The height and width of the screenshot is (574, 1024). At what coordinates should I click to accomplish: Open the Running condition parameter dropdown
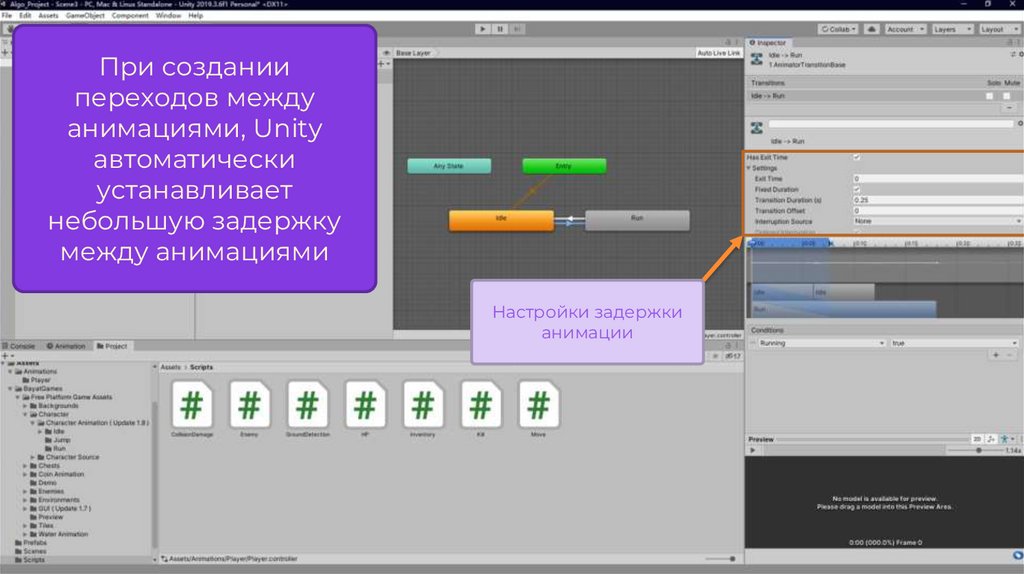(x=817, y=343)
